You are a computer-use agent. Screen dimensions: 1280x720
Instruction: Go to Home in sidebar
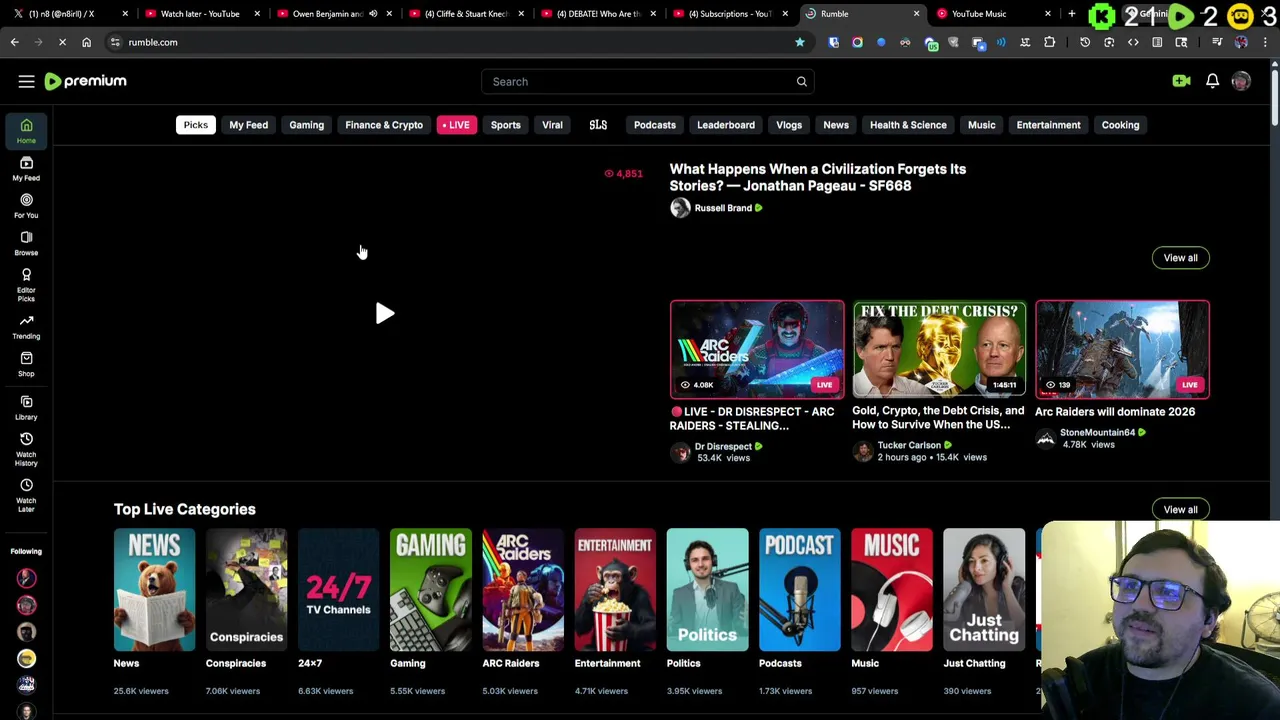point(26,131)
